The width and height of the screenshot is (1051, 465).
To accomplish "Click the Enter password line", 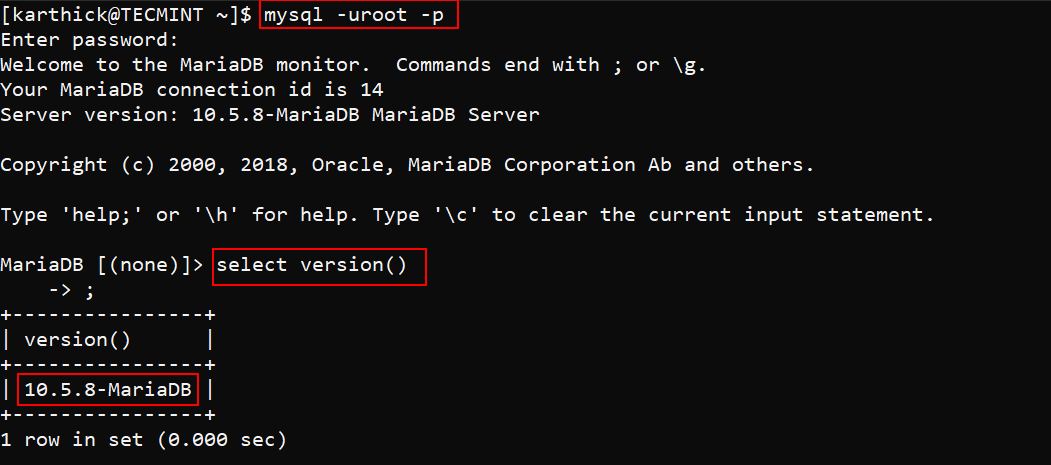I will [x=90, y=41].
